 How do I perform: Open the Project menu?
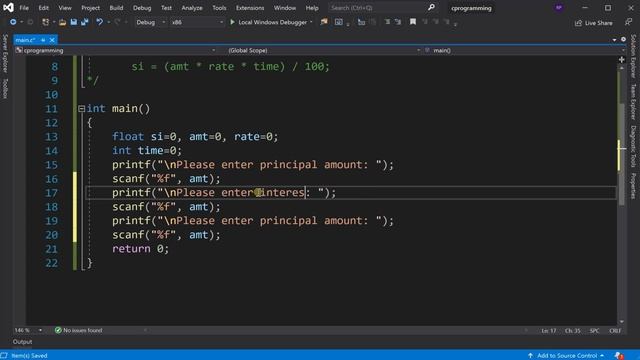coord(90,8)
